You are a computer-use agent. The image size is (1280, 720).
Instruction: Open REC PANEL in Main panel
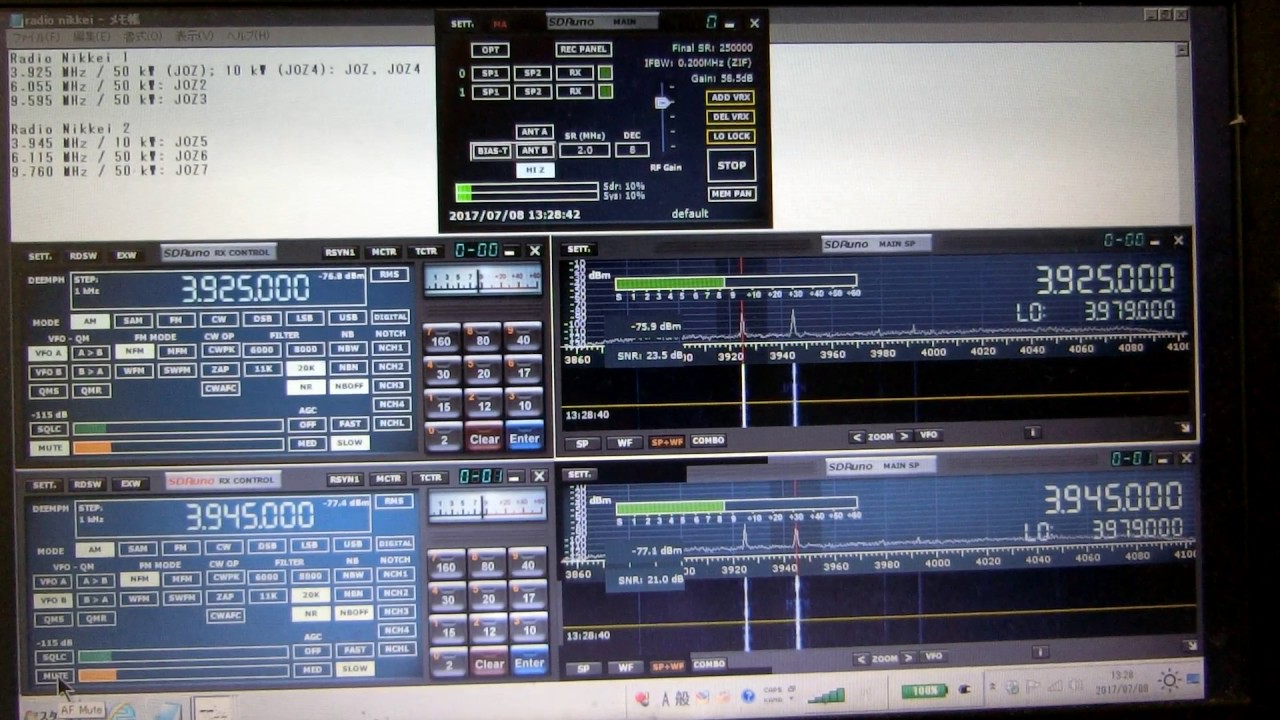click(584, 49)
